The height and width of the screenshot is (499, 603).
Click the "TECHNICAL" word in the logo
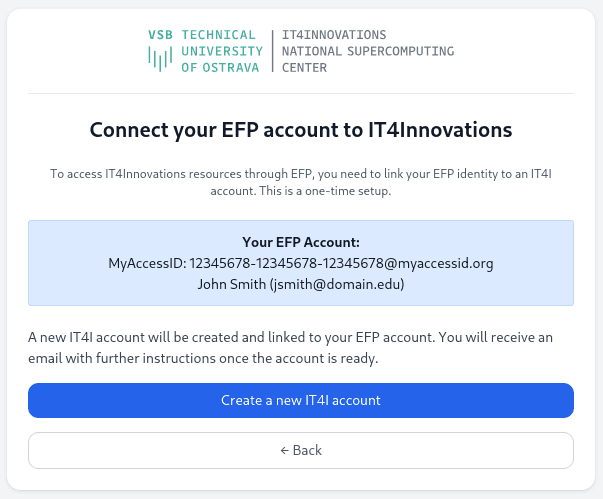click(221, 35)
